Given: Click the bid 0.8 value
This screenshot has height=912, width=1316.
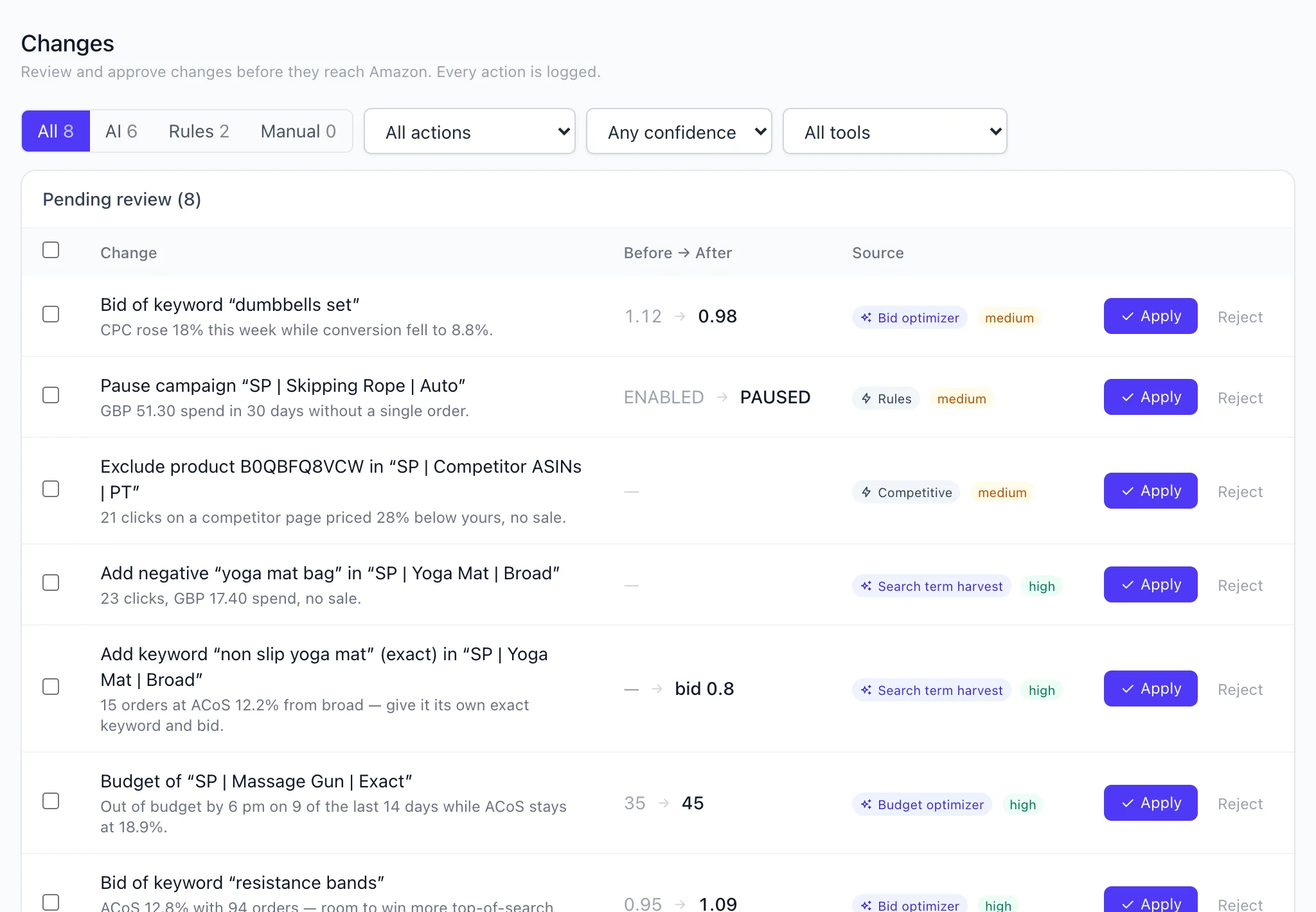Looking at the screenshot, I should point(704,688).
